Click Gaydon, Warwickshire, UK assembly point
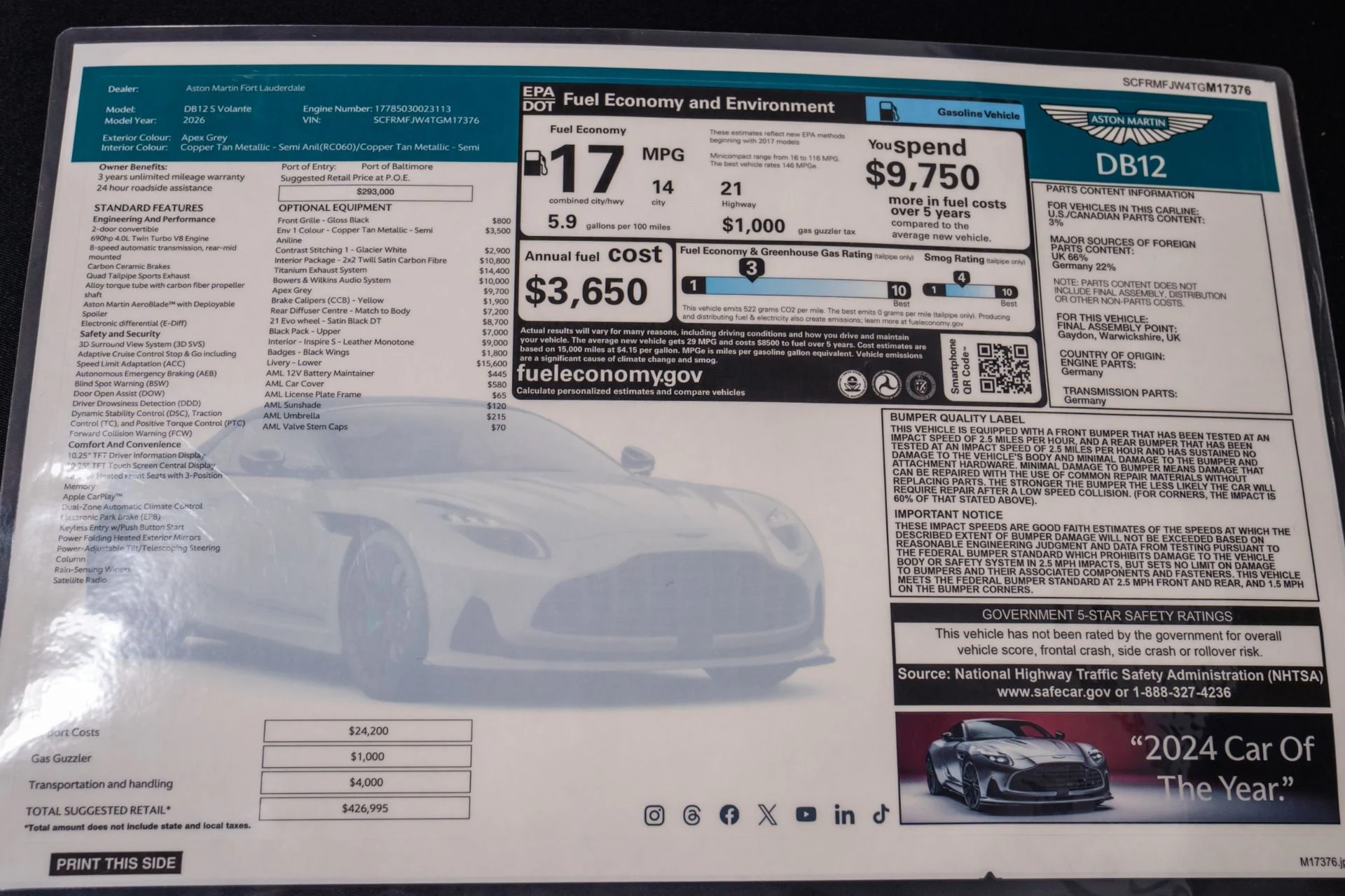Image resolution: width=1345 pixels, height=896 pixels. [x=1119, y=336]
